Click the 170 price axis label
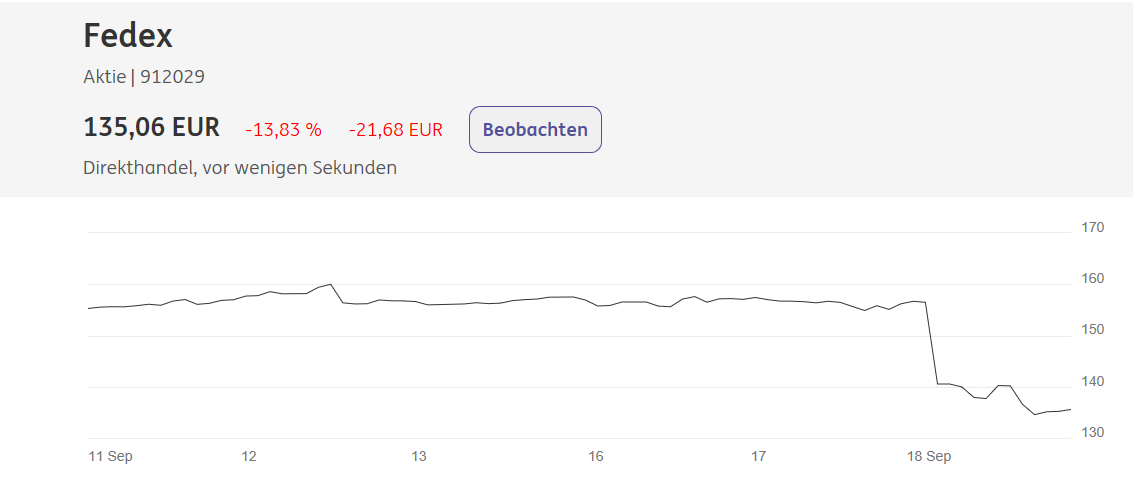The width and height of the screenshot is (1133, 481). [1092, 227]
